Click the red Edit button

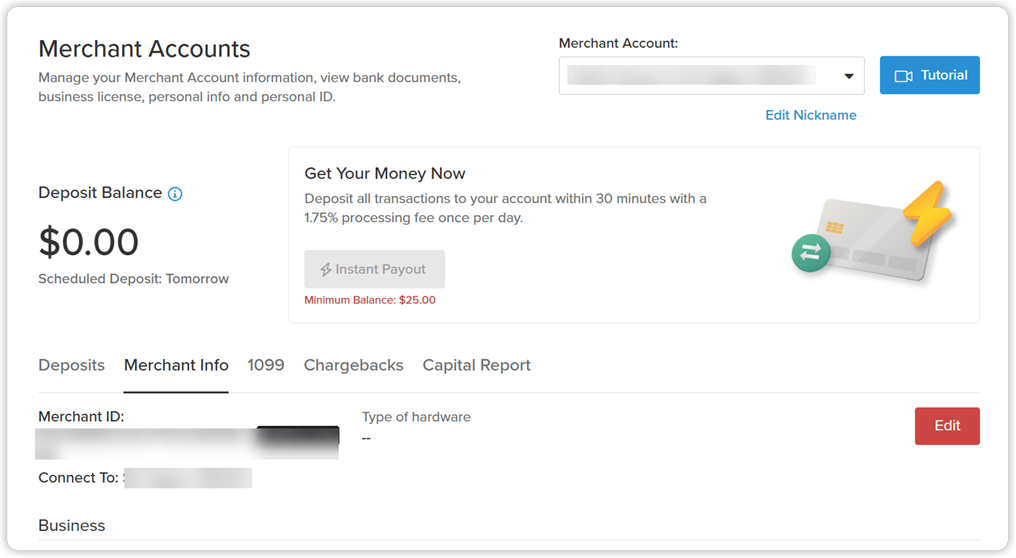click(947, 426)
